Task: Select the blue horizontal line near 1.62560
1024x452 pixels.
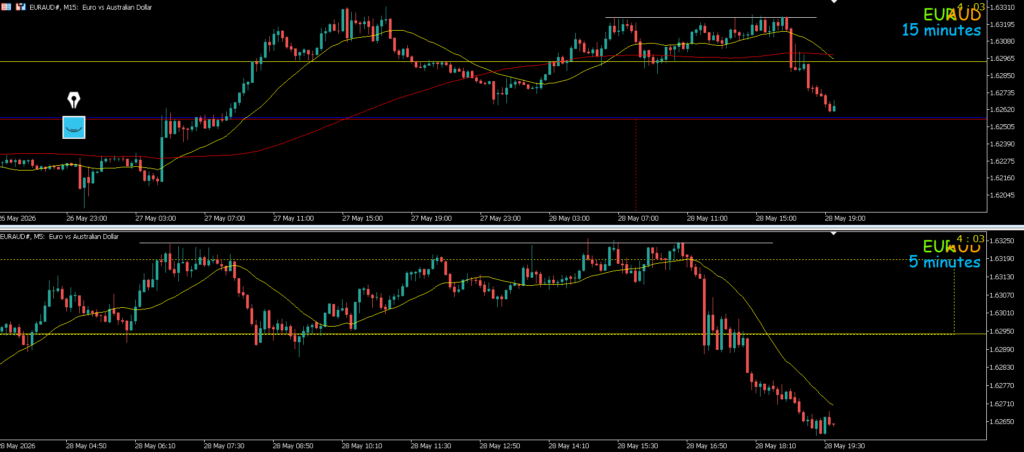Action: pyautogui.click(x=493, y=119)
